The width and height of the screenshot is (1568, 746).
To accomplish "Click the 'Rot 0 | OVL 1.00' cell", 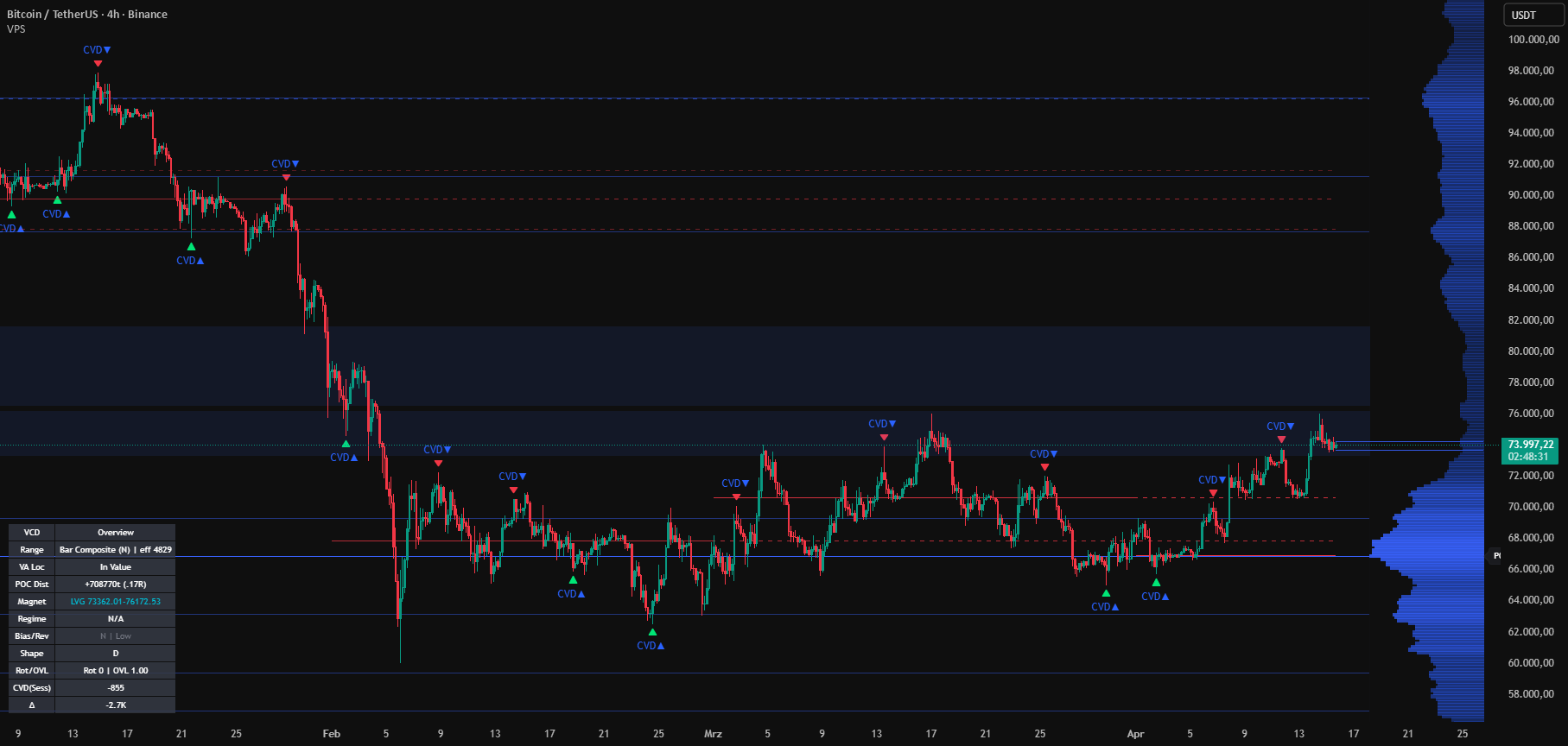I will [116, 671].
